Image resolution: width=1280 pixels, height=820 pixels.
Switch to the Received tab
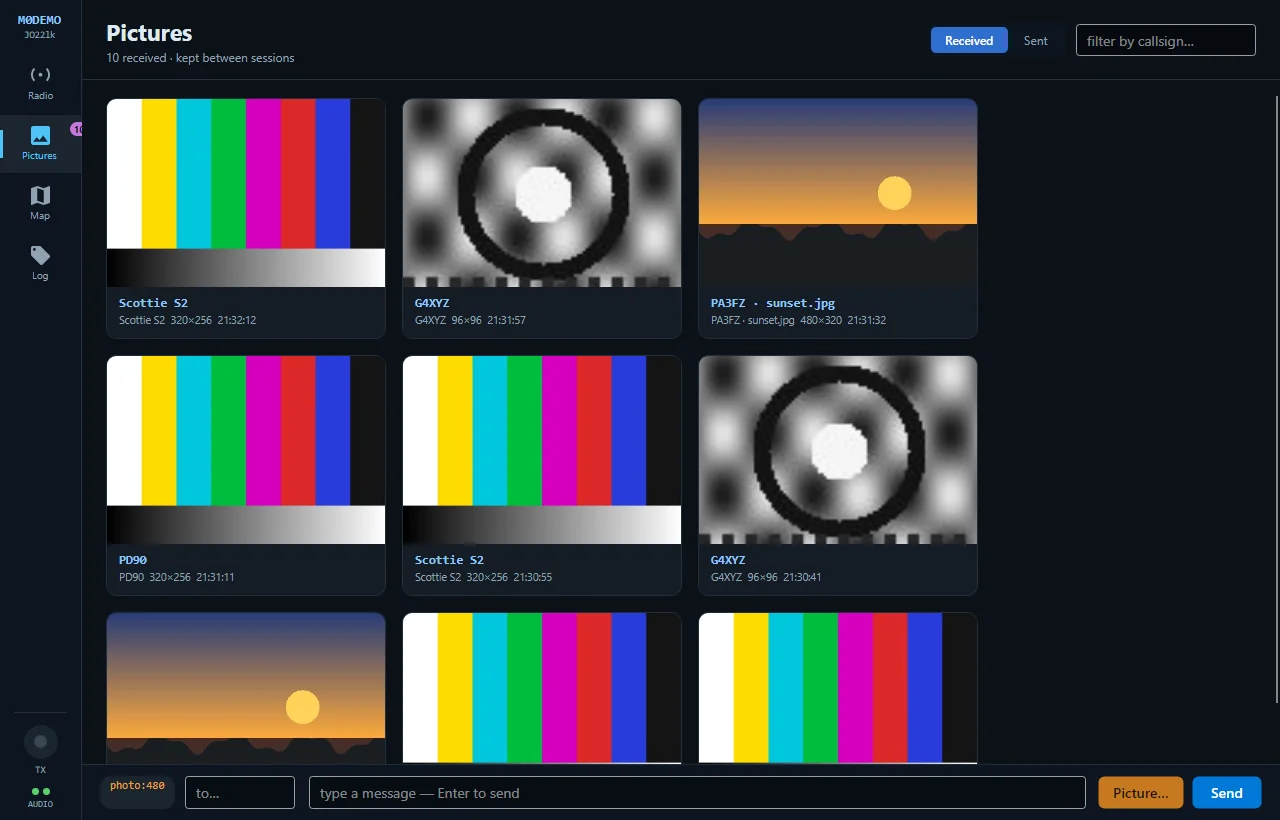click(969, 40)
